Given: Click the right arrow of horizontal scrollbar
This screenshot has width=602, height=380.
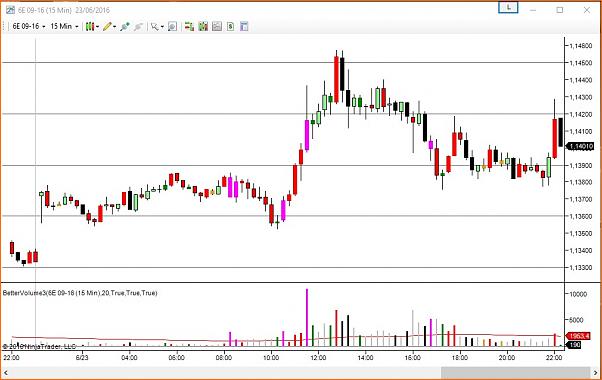Looking at the screenshot, I should click(x=596, y=372).
